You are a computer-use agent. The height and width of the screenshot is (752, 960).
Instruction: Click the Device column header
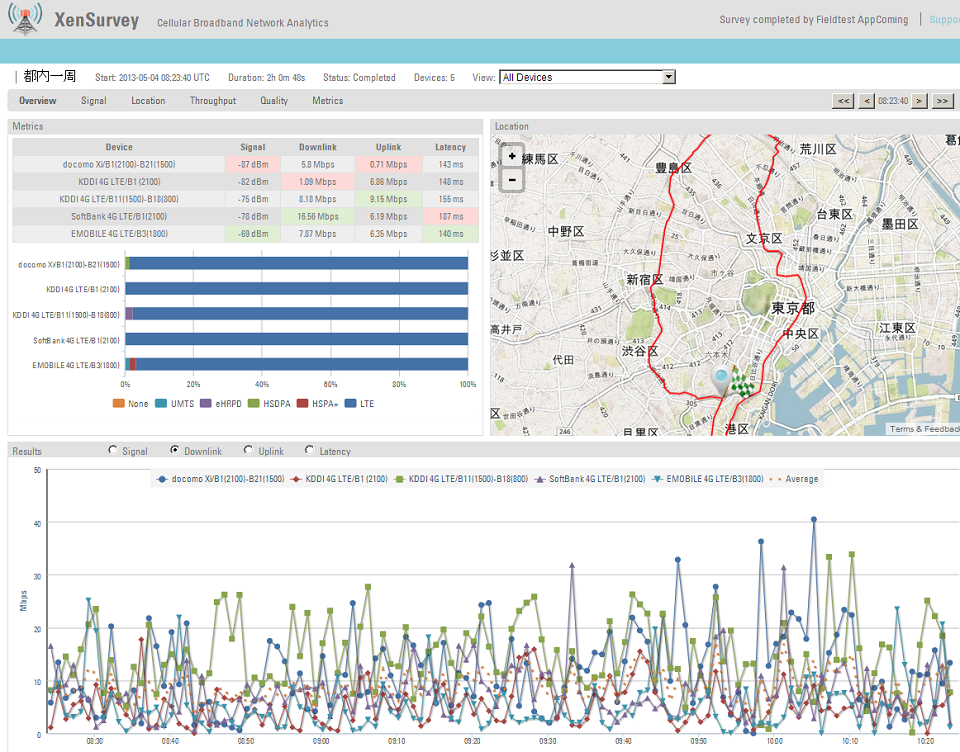tap(119, 147)
